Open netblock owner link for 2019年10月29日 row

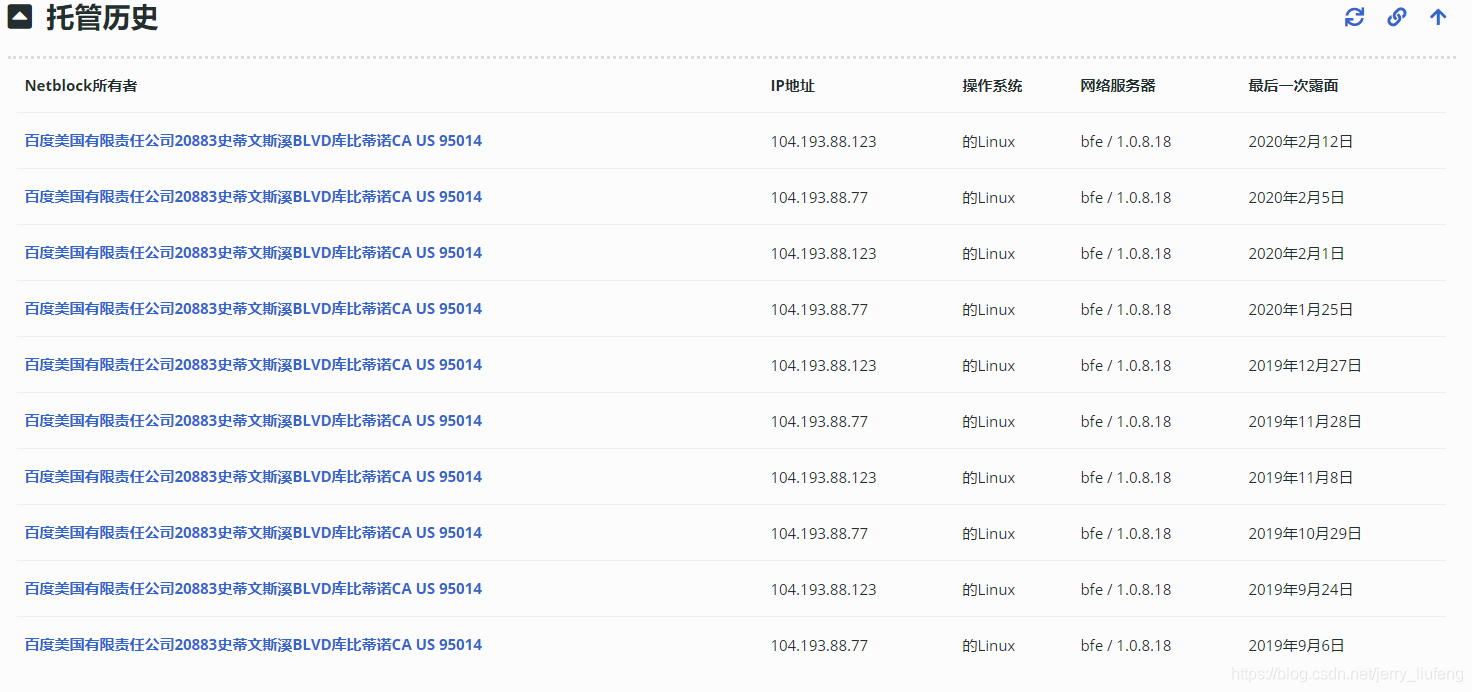[x=253, y=533]
